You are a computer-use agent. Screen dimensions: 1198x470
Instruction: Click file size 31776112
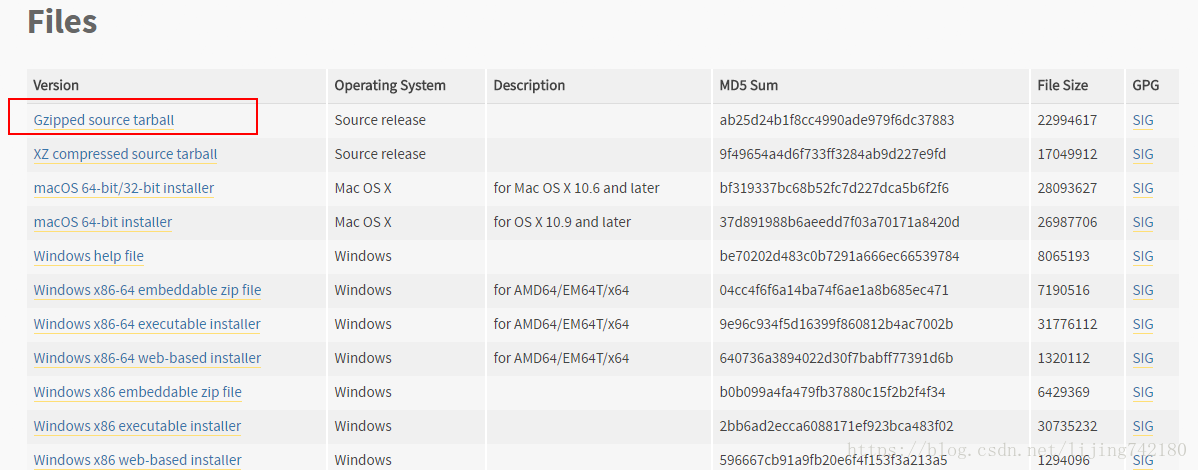[1067, 324]
